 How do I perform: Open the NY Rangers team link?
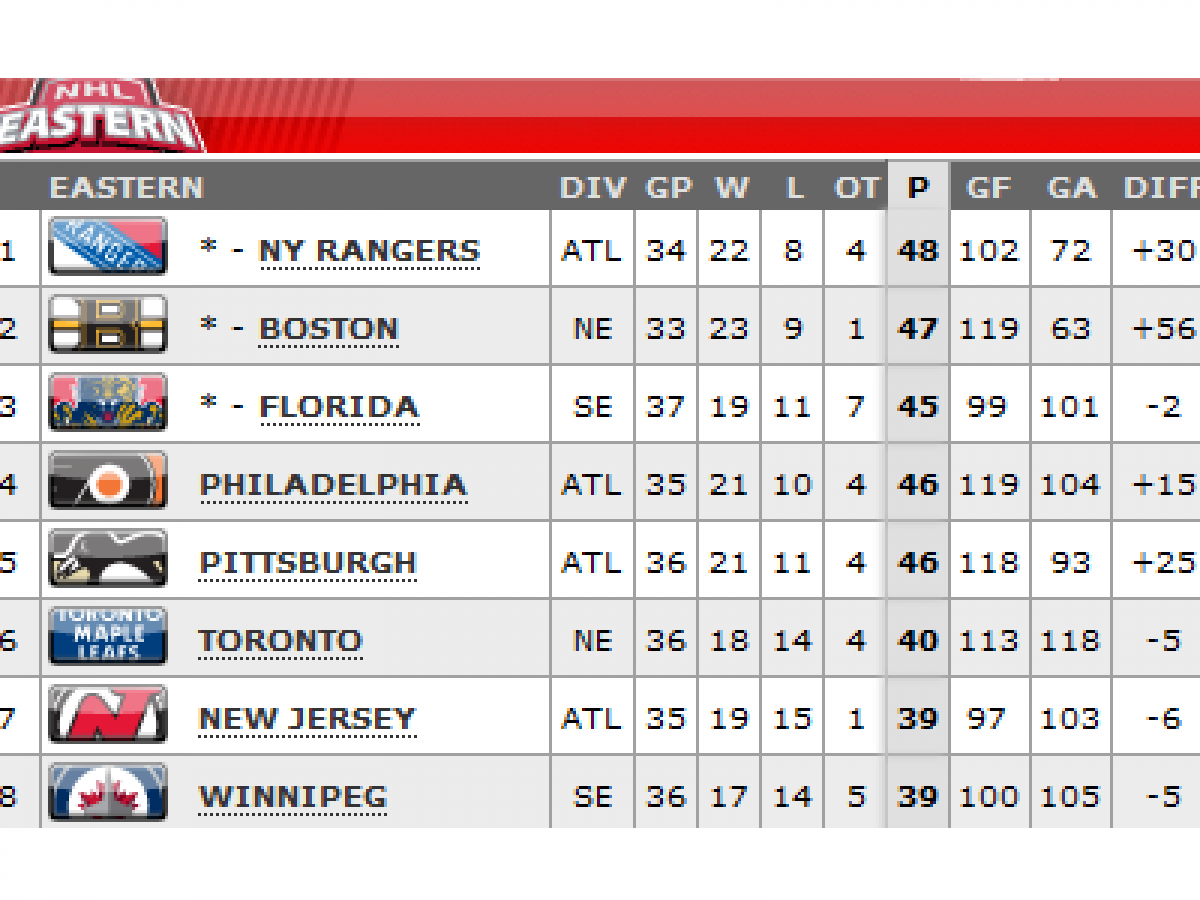pyautogui.click(x=369, y=250)
